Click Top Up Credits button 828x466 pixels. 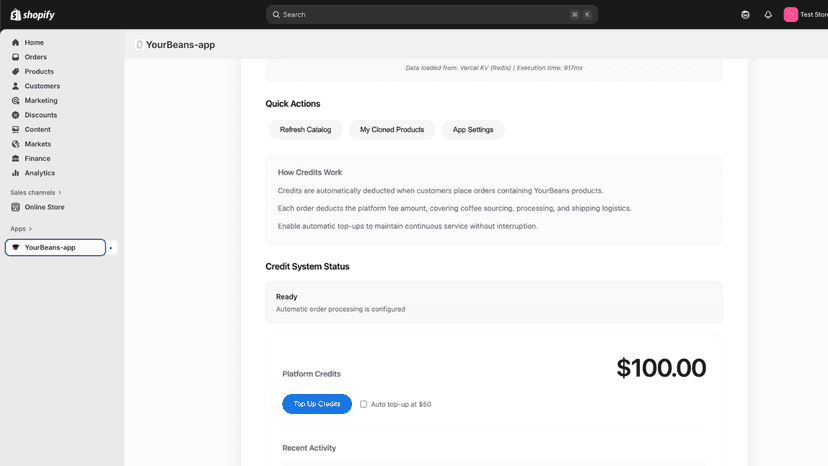click(x=317, y=404)
